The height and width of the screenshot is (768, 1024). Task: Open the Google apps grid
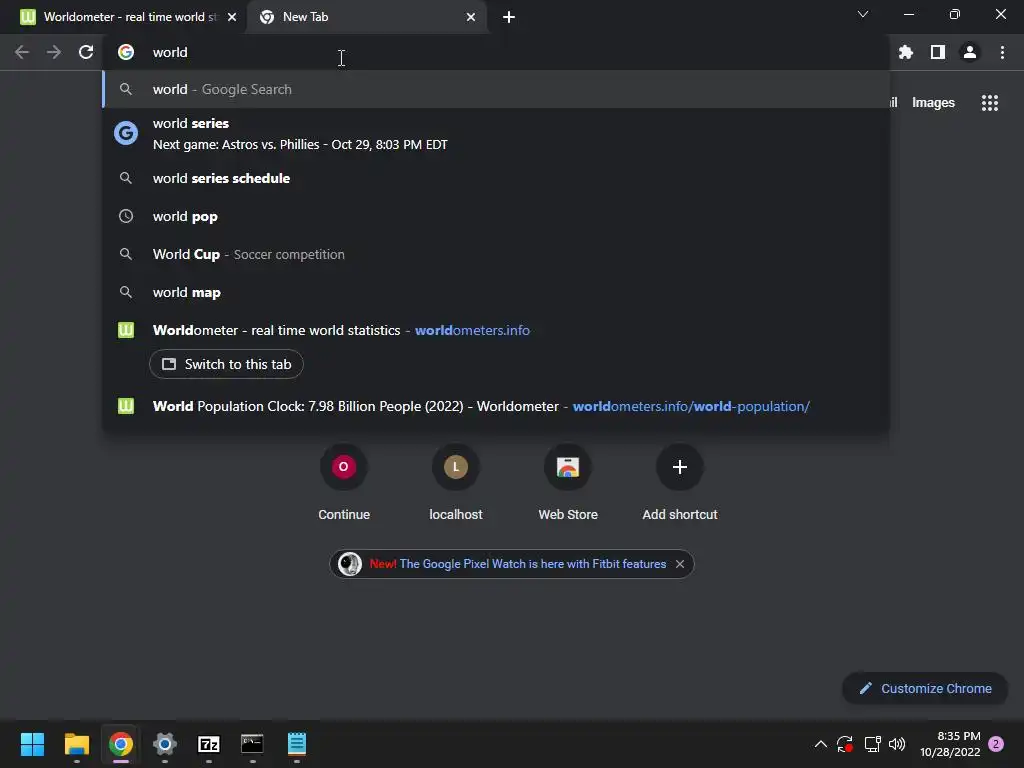click(989, 103)
